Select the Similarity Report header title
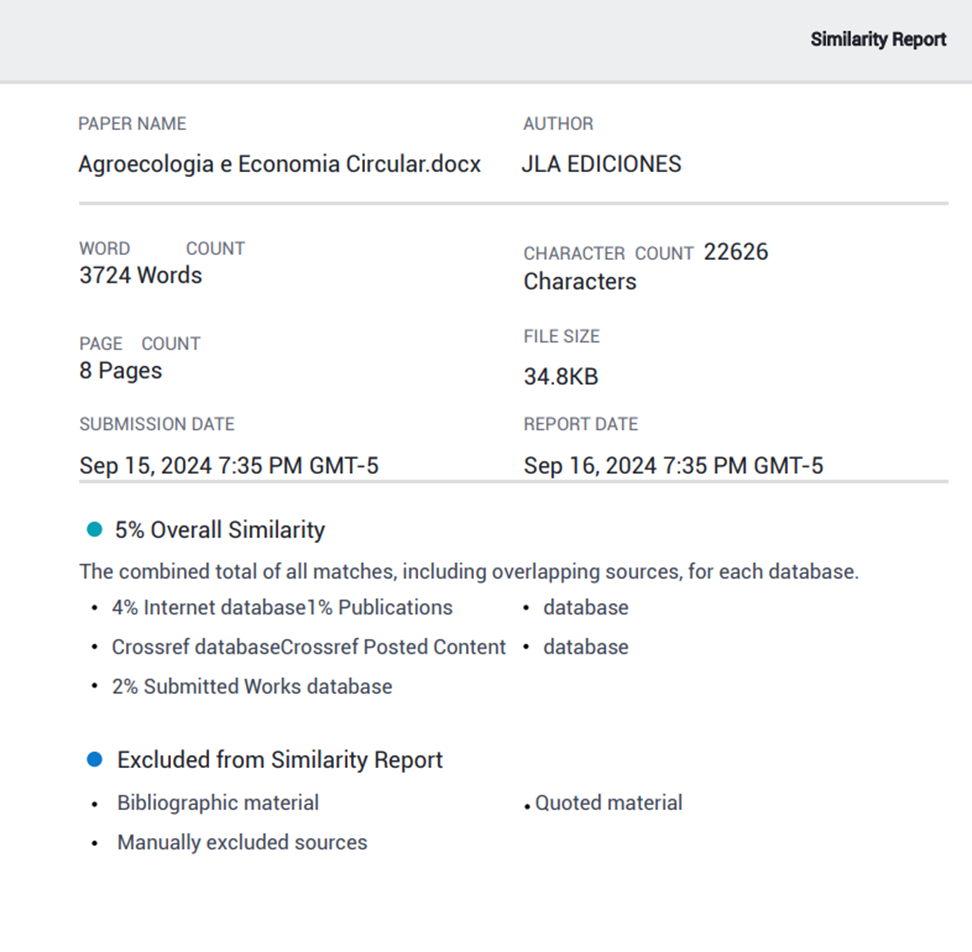 [x=878, y=39]
